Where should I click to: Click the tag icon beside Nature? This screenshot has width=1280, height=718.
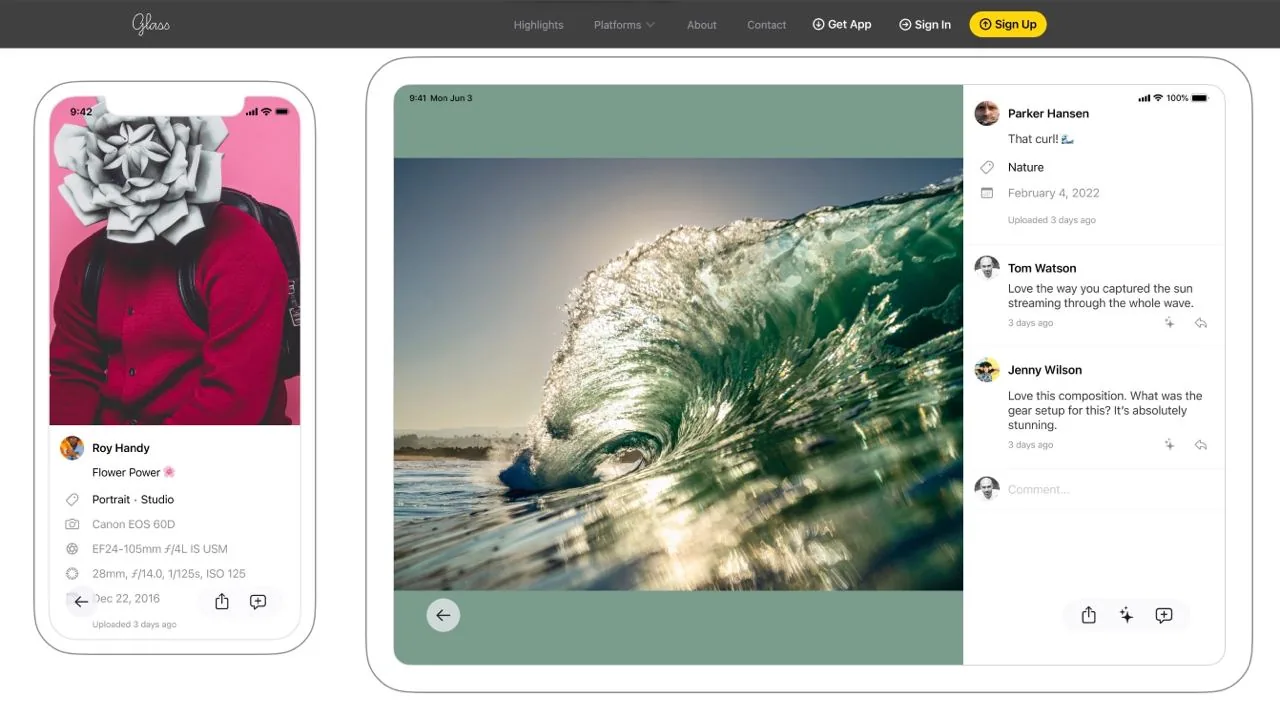(987, 167)
